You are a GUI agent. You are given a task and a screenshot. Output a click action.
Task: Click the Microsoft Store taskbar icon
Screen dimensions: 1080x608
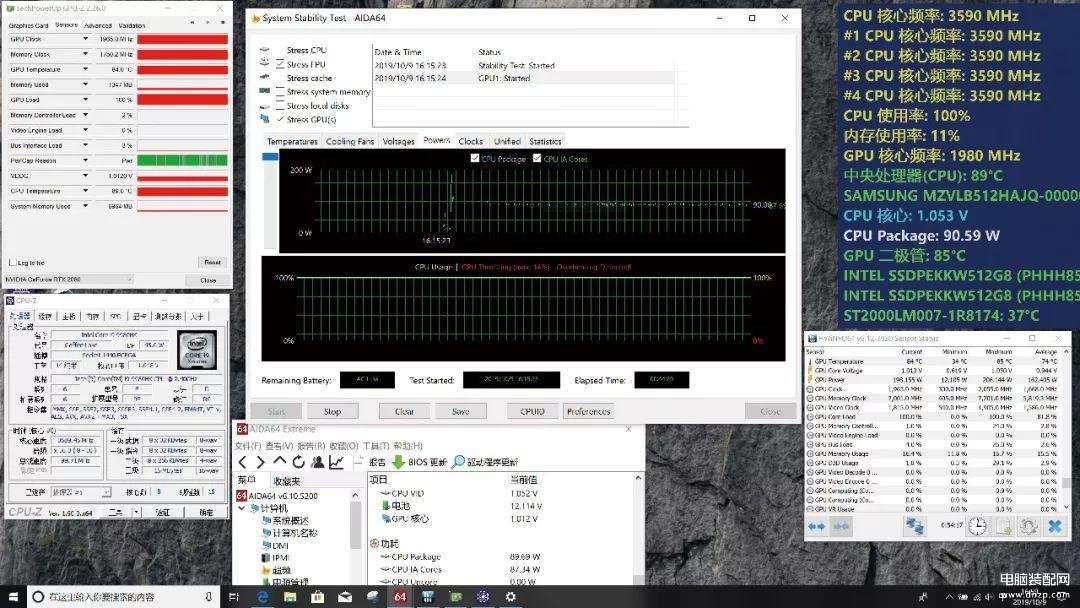[318, 596]
